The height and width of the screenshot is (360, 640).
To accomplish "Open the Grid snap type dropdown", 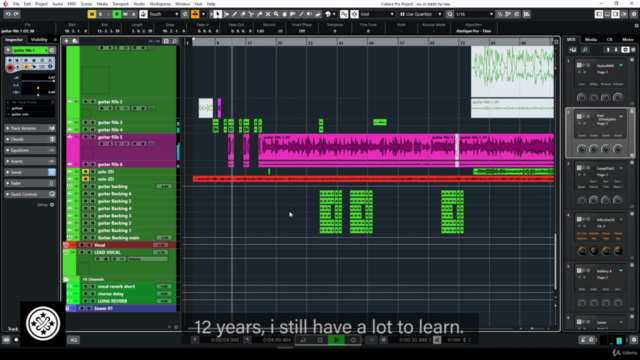I will pos(377,14).
